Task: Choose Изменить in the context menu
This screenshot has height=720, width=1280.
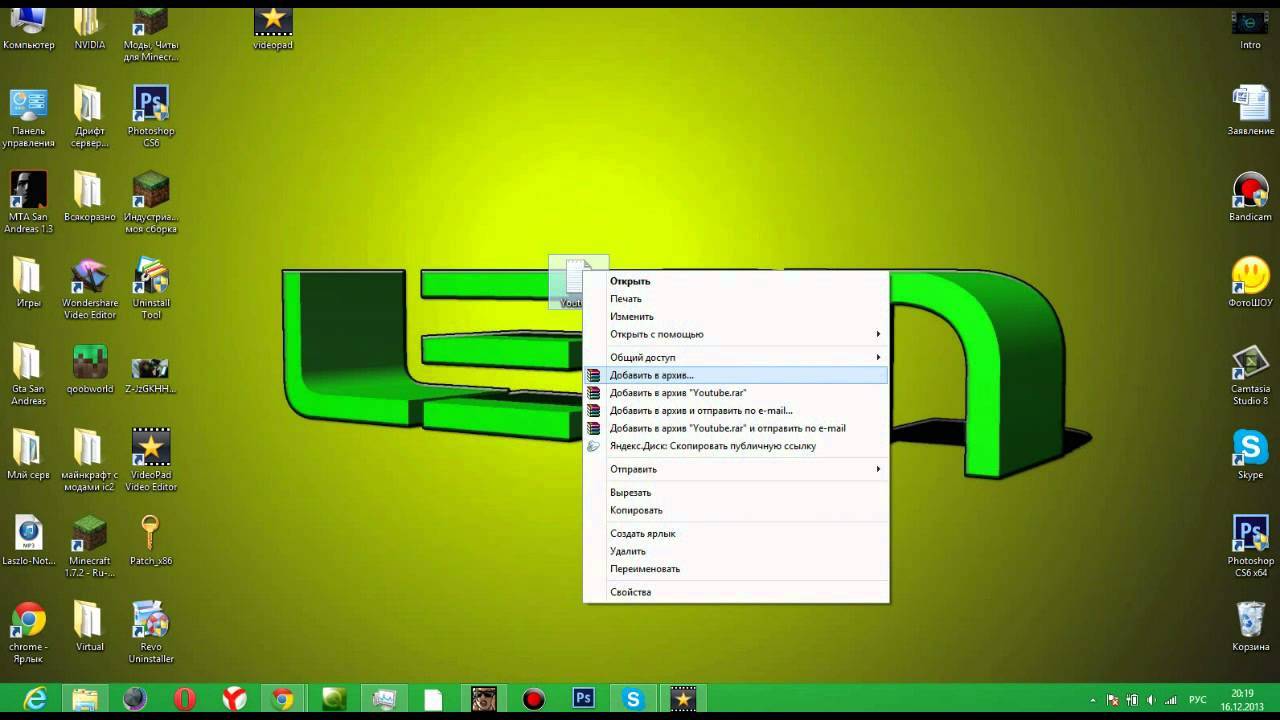Action: (736, 317)
